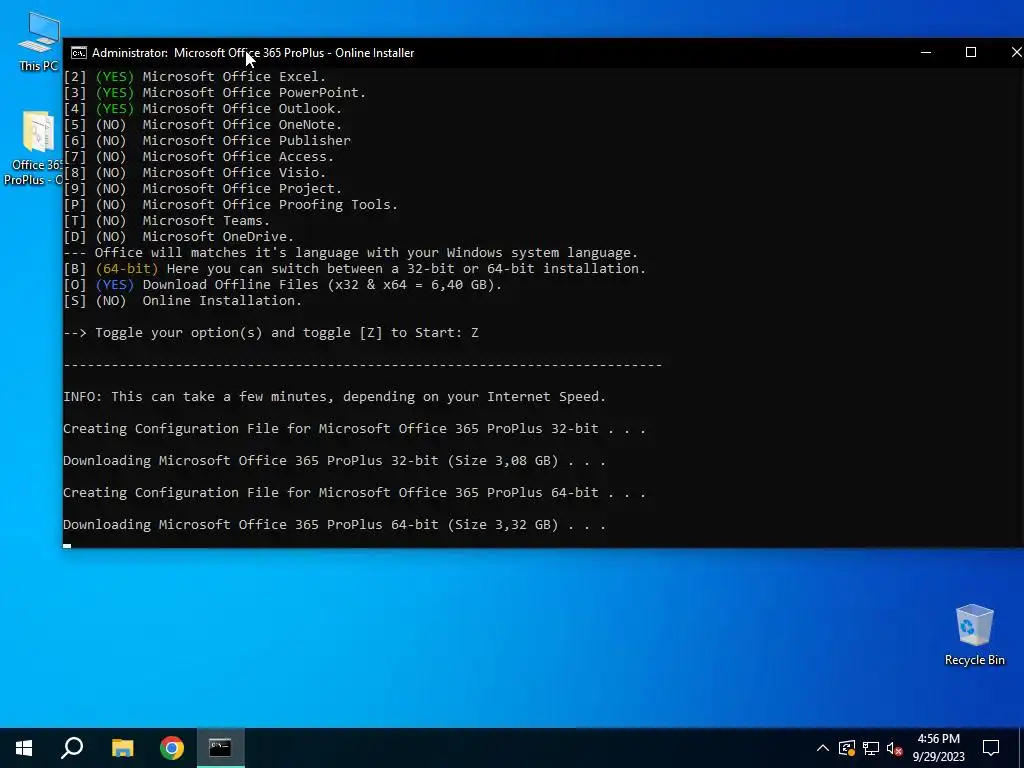Click 'Creating Configuration File ... 64-bit' line
This screenshot has width=1024, height=768.
click(355, 492)
